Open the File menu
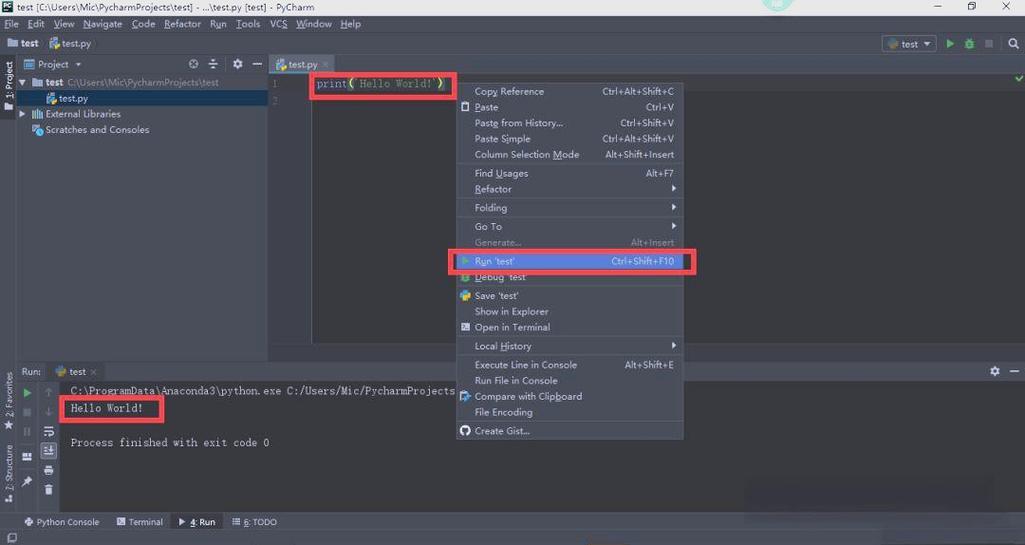The image size is (1025, 545). pos(12,24)
